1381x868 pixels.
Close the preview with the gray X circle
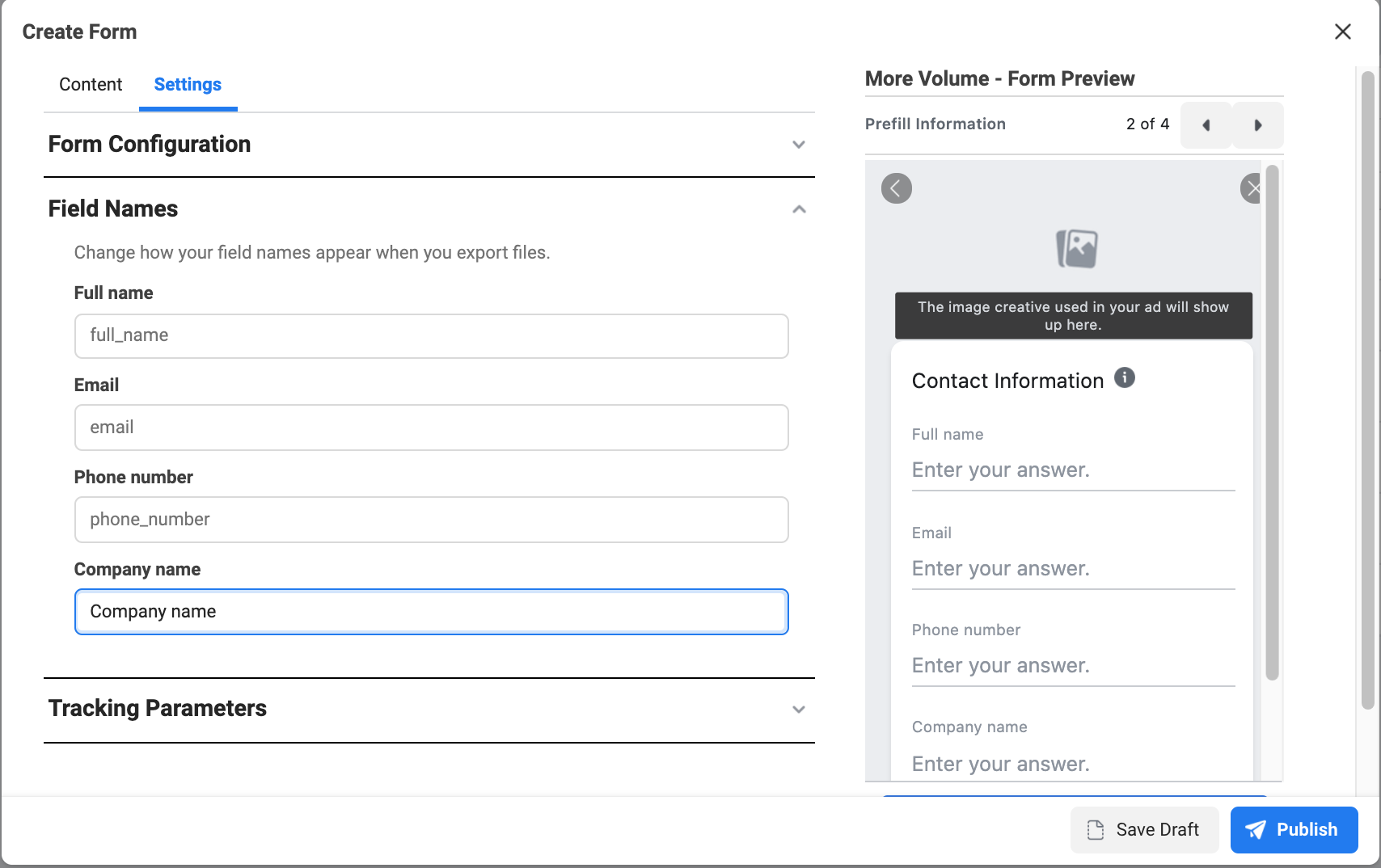1251,188
